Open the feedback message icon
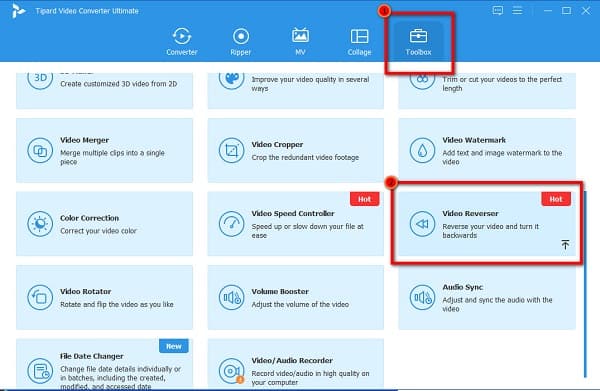The height and width of the screenshot is (391, 600). pyautogui.click(x=497, y=10)
